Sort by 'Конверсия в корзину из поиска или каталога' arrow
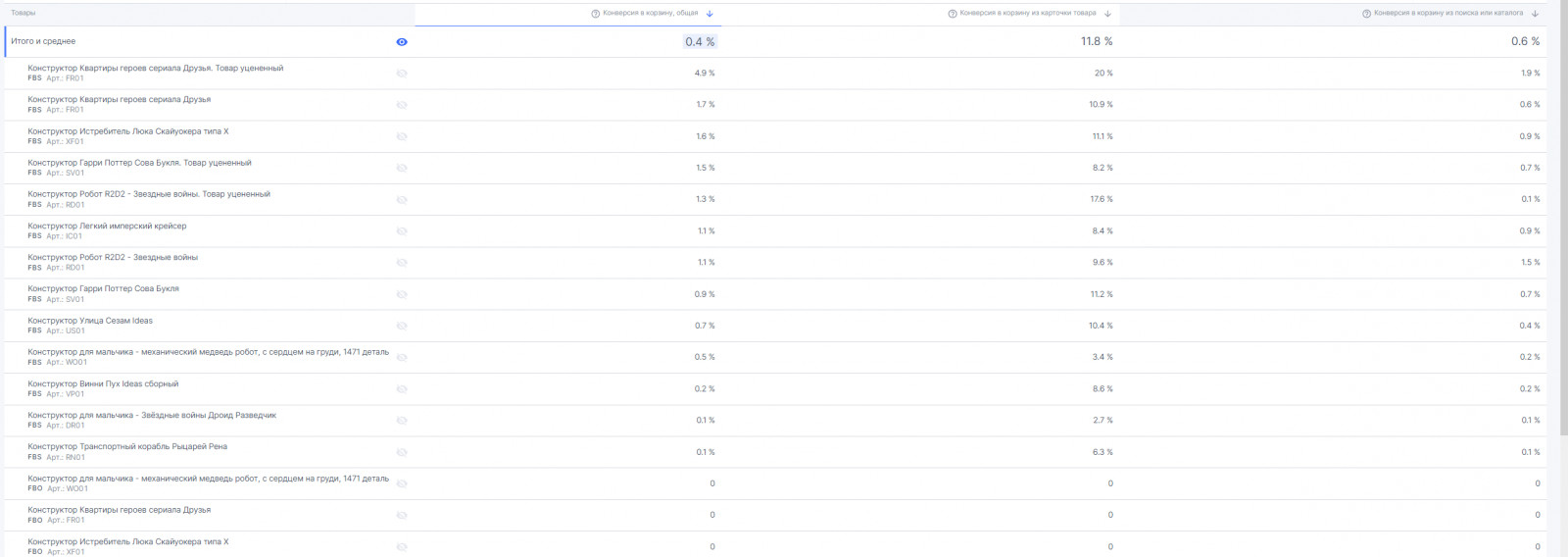Viewport: 1568px width, 557px height. 1535,14
